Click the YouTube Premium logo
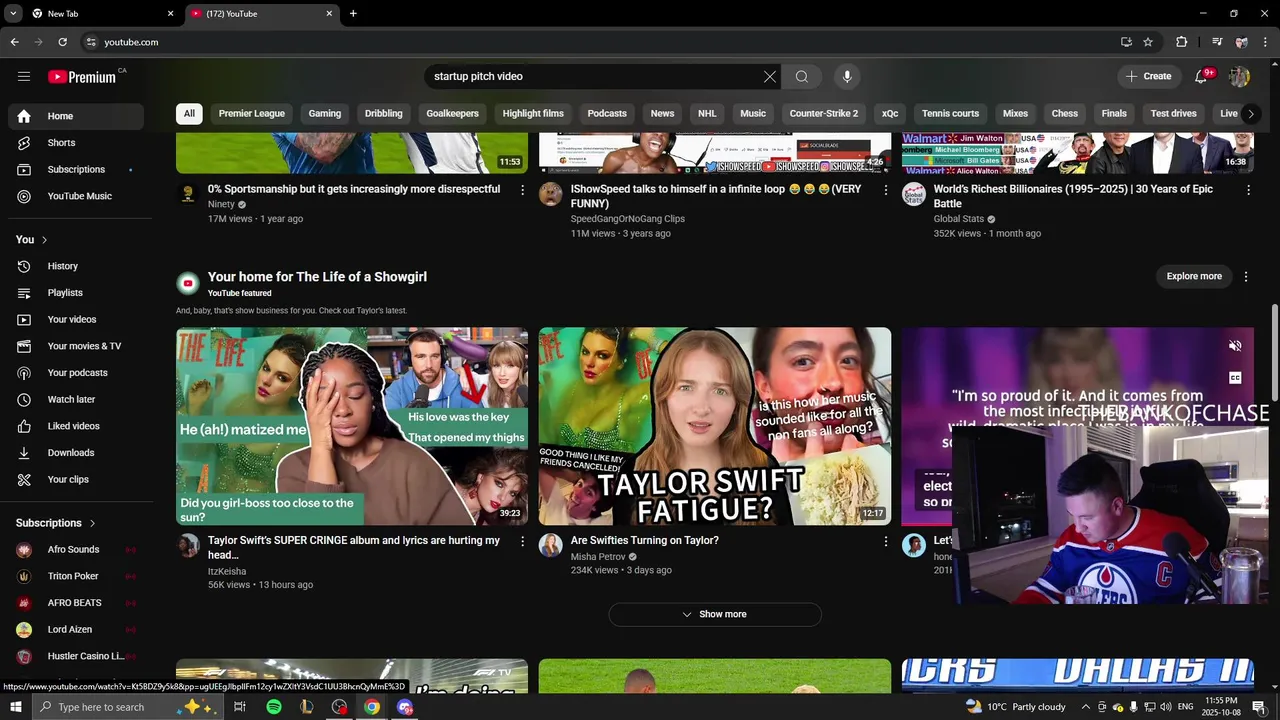1280x720 pixels. 82,77
